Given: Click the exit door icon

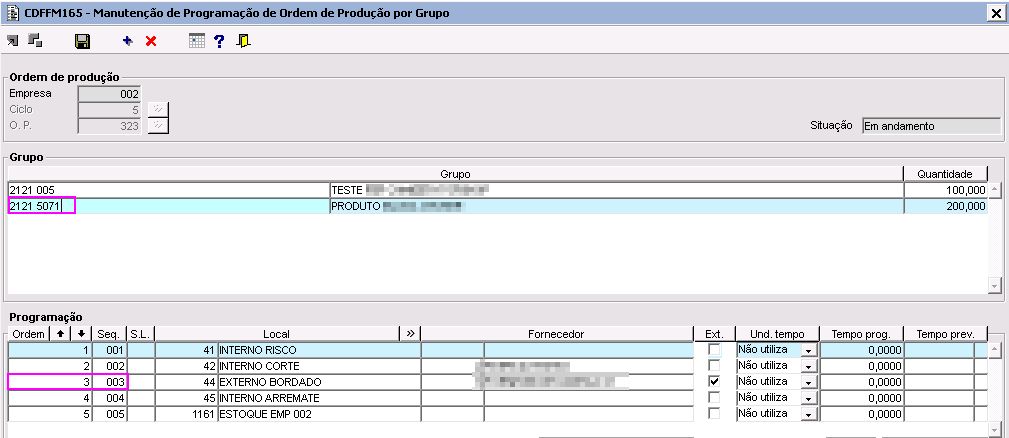Looking at the screenshot, I should pos(244,42).
